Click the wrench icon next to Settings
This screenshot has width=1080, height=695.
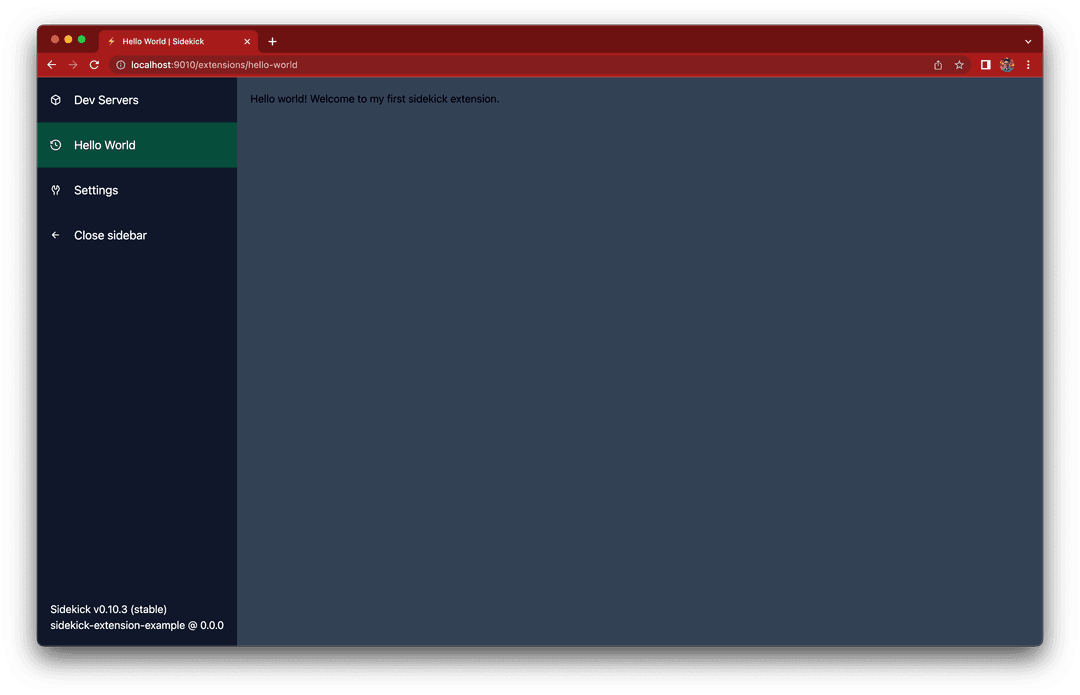pyautogui.click(x=56, y=190)
